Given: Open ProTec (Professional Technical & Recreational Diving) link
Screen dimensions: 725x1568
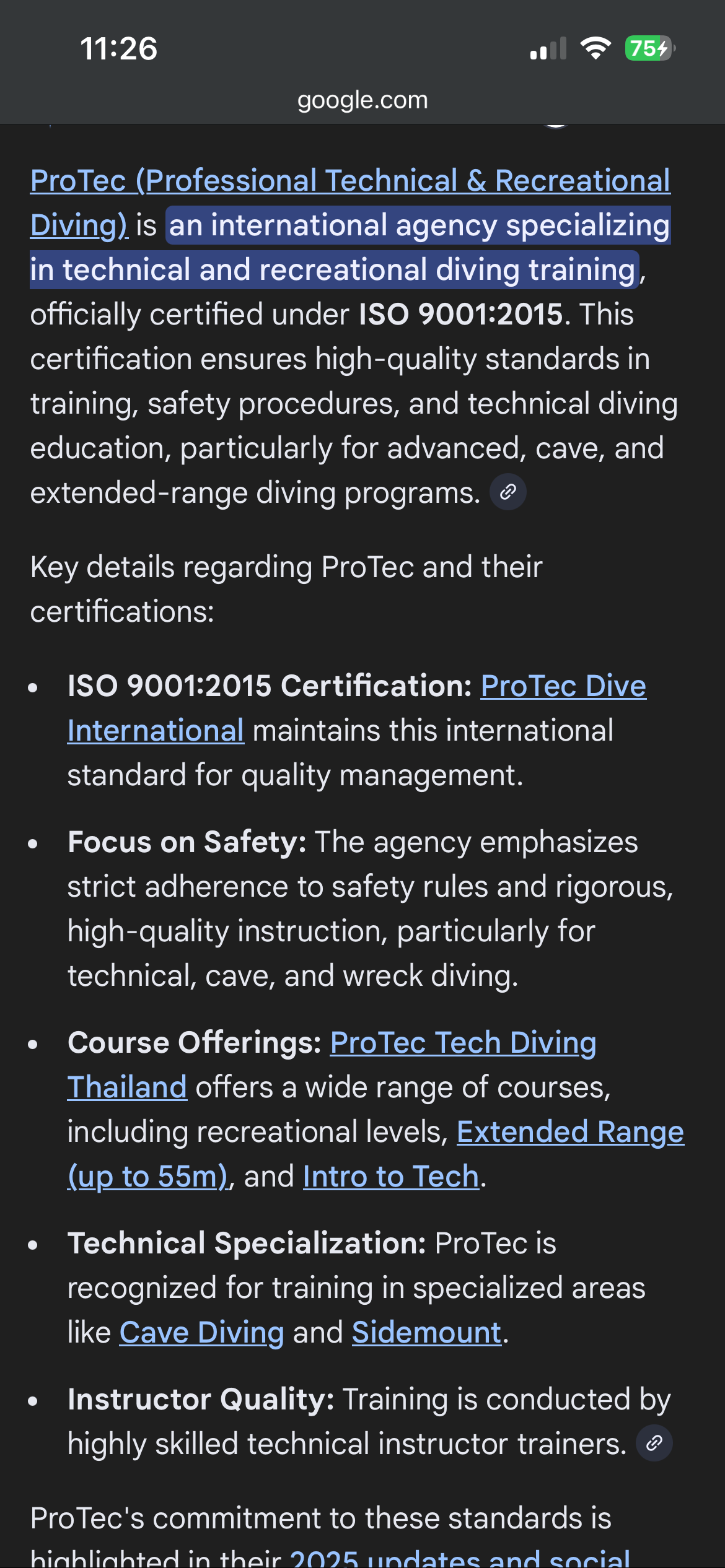Looking at the screenshot, I should click(x=350, y=181).
